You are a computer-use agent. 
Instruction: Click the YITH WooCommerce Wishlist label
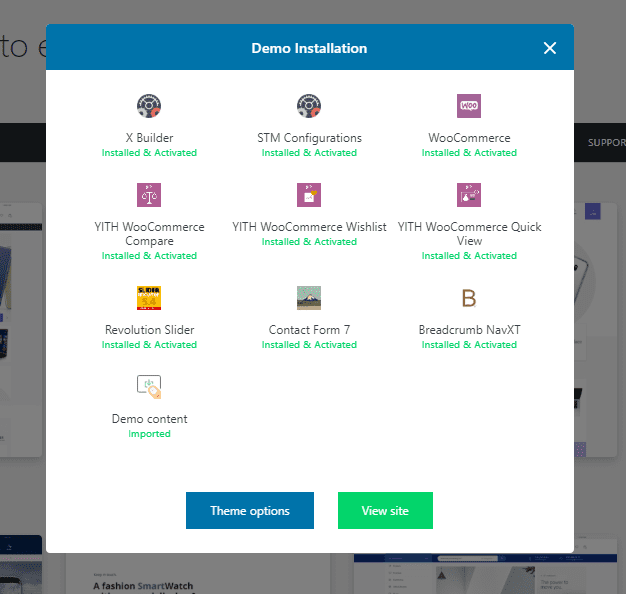[309, 227]
